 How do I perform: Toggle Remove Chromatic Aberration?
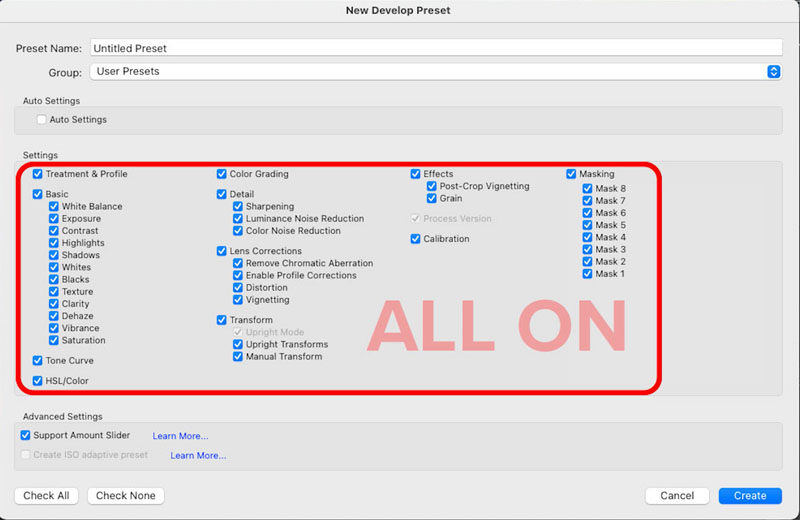tap(238, 263)
